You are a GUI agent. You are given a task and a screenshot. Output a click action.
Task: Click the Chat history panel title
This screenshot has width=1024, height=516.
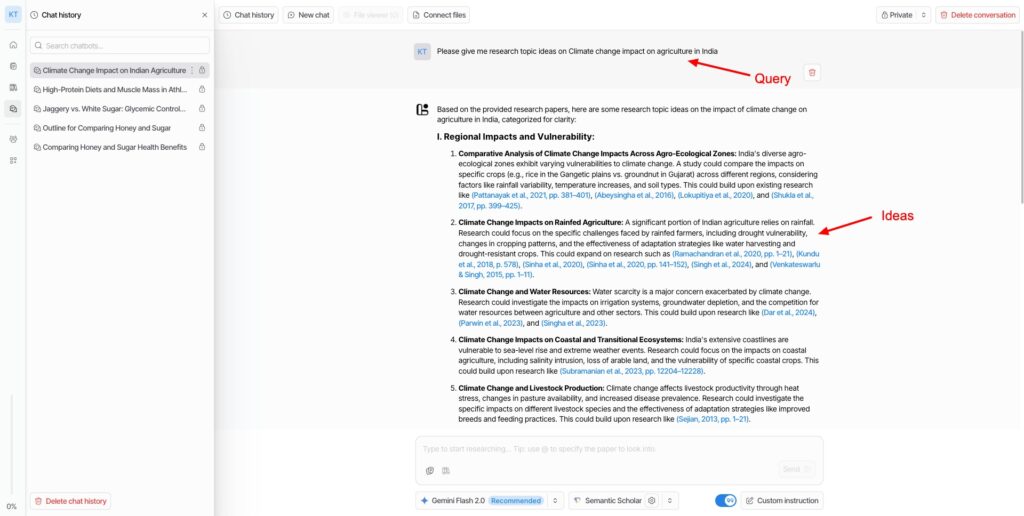(x=61, y=14)
